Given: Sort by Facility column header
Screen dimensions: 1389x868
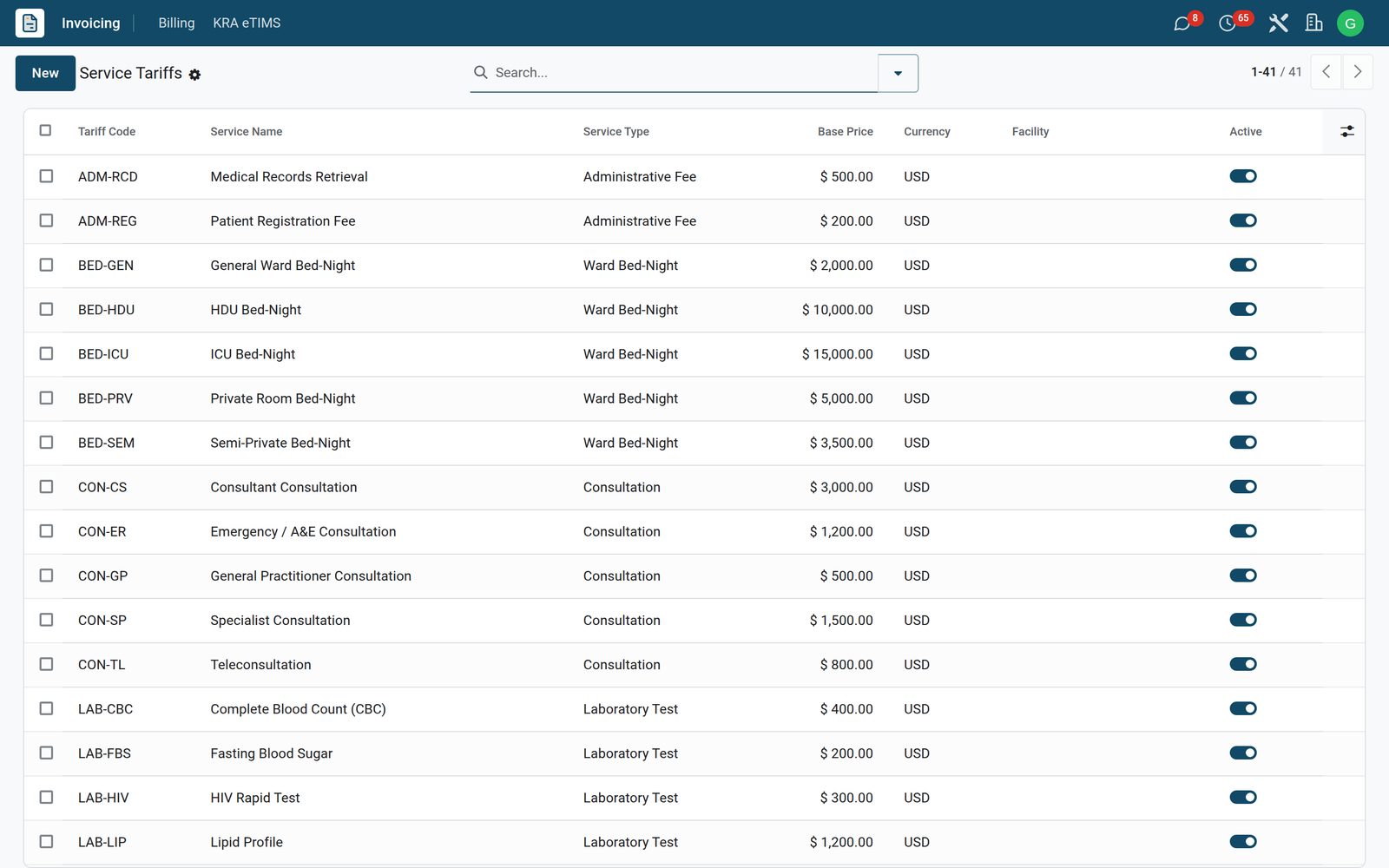Looking at the screenshot, I should [1030, 131].
